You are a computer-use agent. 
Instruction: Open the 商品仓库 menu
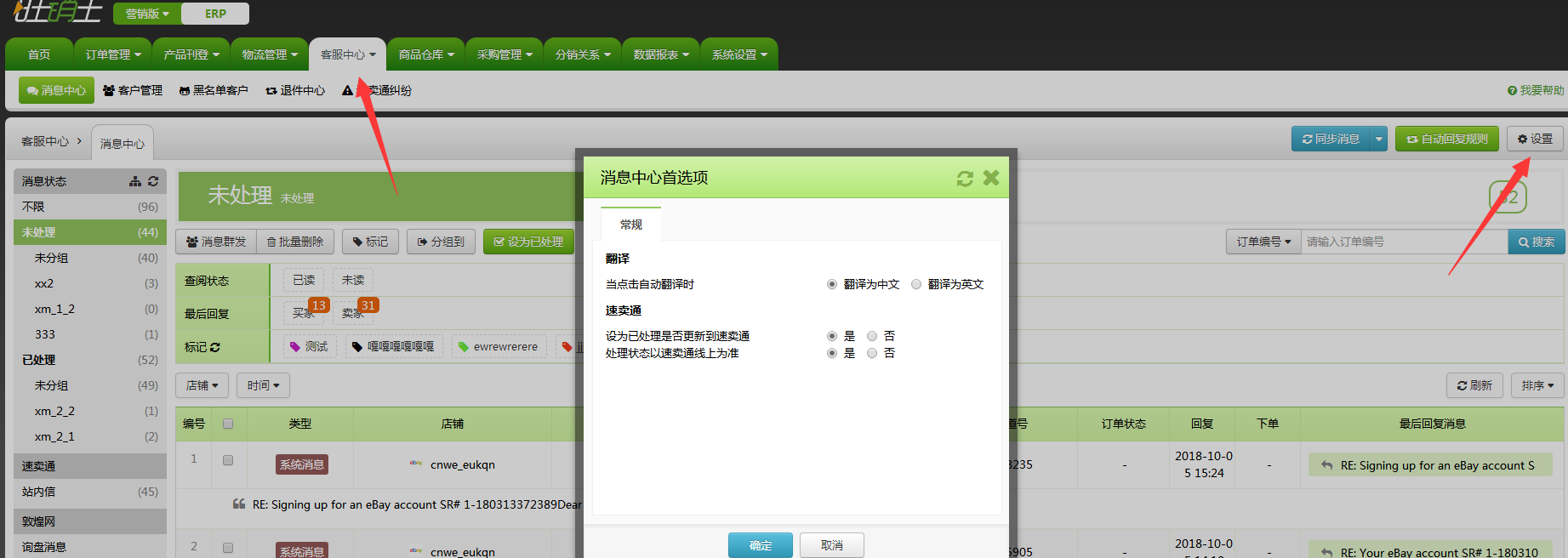point(426,54)
